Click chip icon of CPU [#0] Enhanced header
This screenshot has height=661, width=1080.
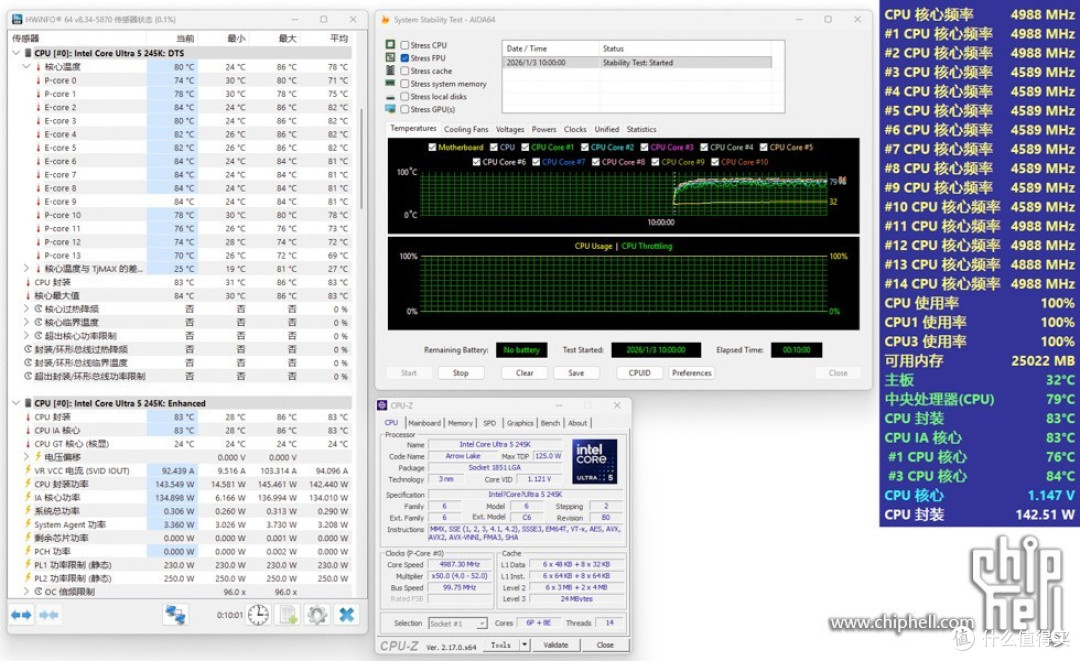28,403
